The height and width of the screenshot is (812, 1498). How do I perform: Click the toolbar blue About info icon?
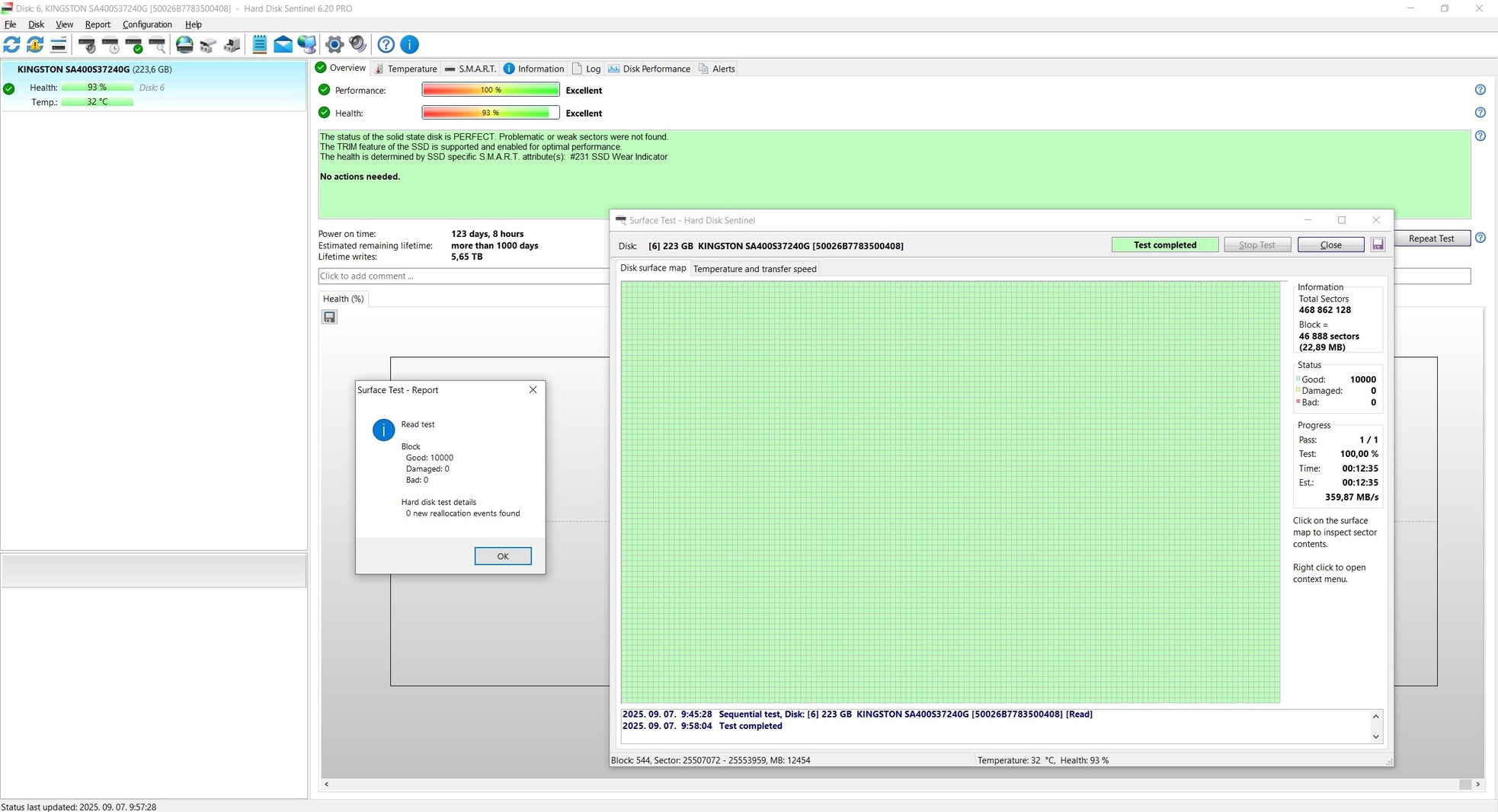(409, 45)
